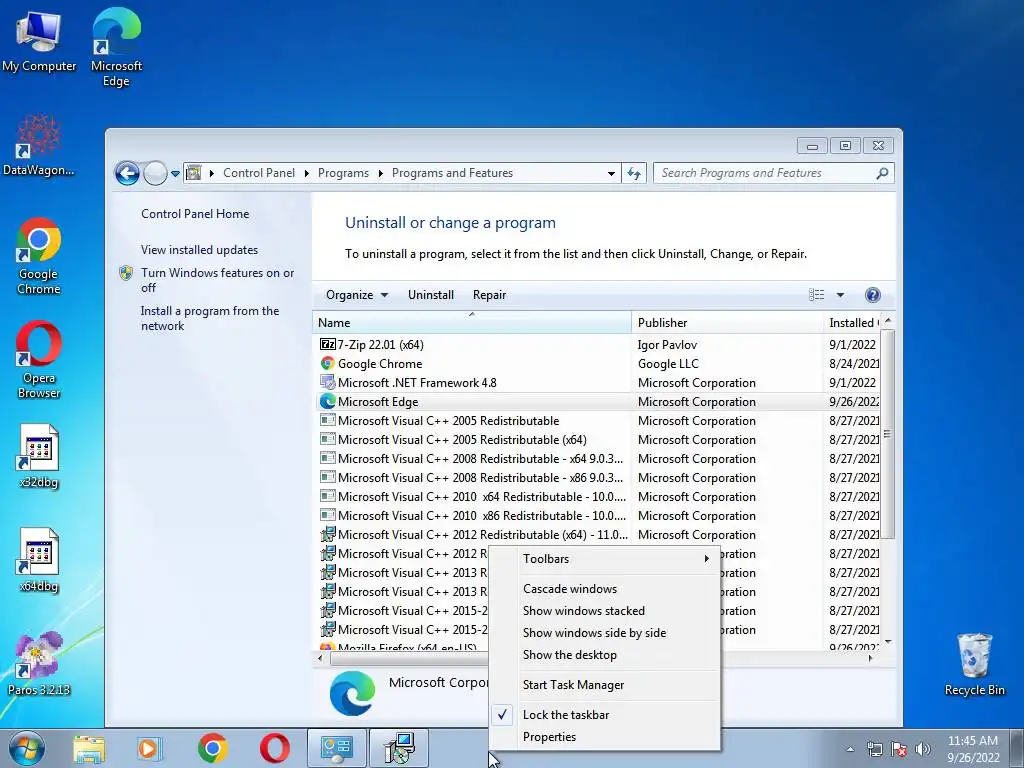Open the recent pages dropdown arrow
The image size is (1024, 768).
pos(175,174)
